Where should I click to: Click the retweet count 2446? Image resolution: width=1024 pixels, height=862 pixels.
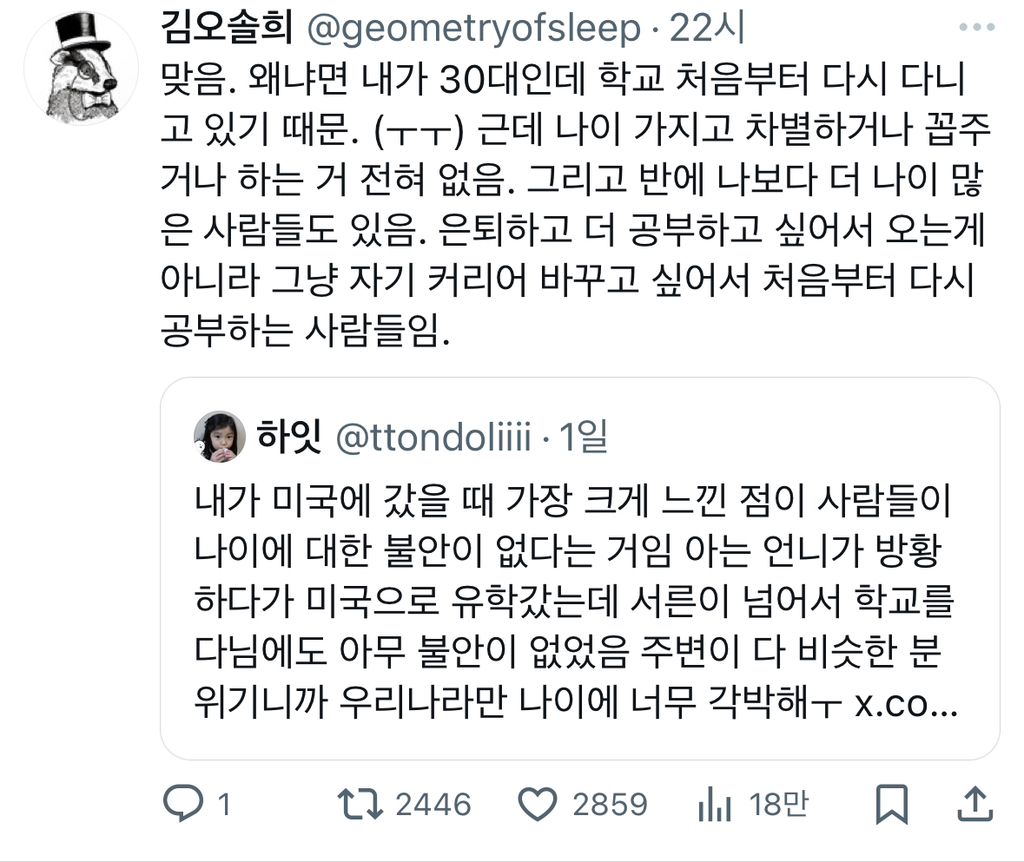pos(432,803)
